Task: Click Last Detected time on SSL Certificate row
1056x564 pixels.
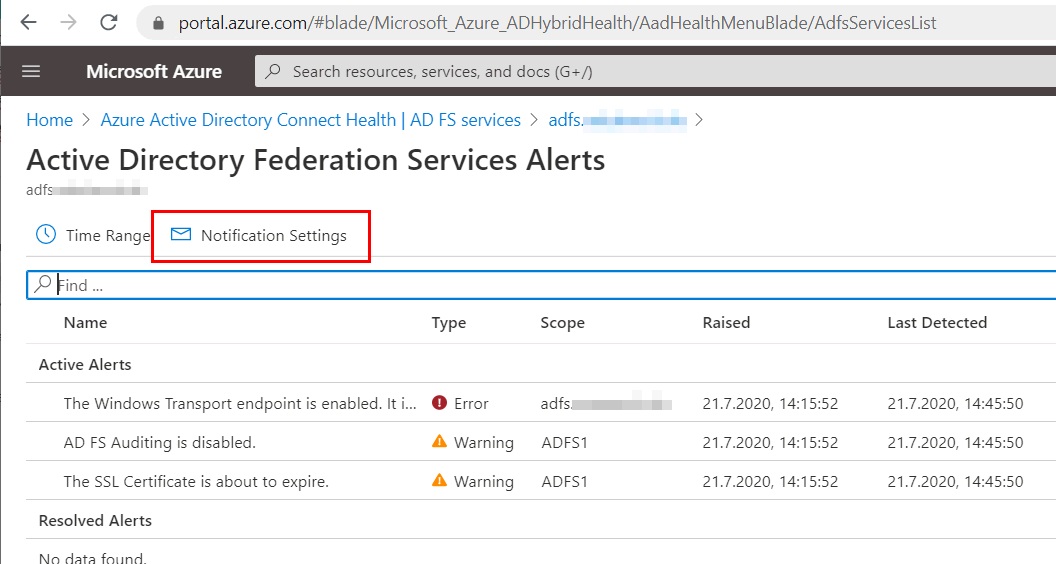Action: click(955, 482)
